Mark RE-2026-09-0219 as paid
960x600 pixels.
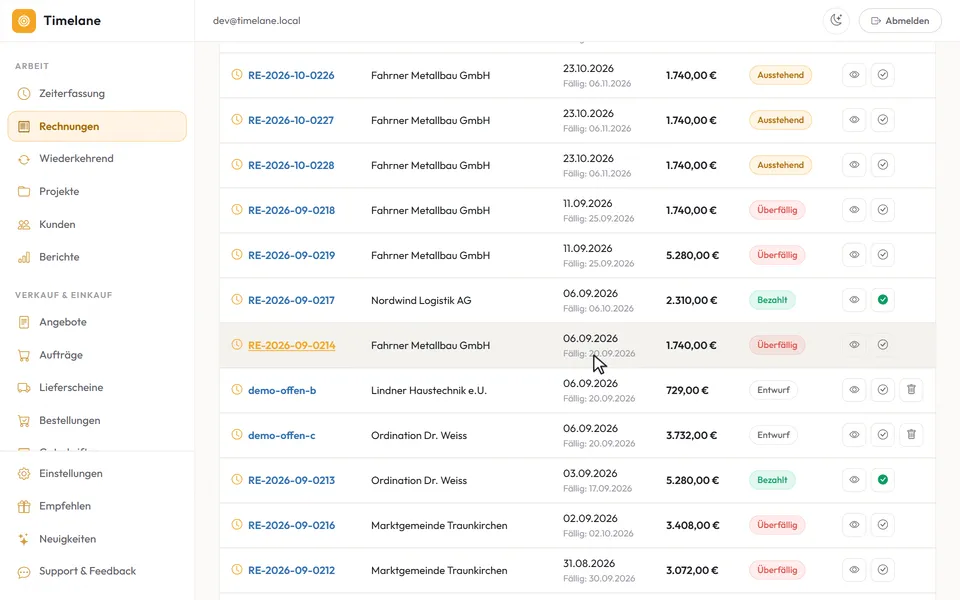[x=883, y=255]
